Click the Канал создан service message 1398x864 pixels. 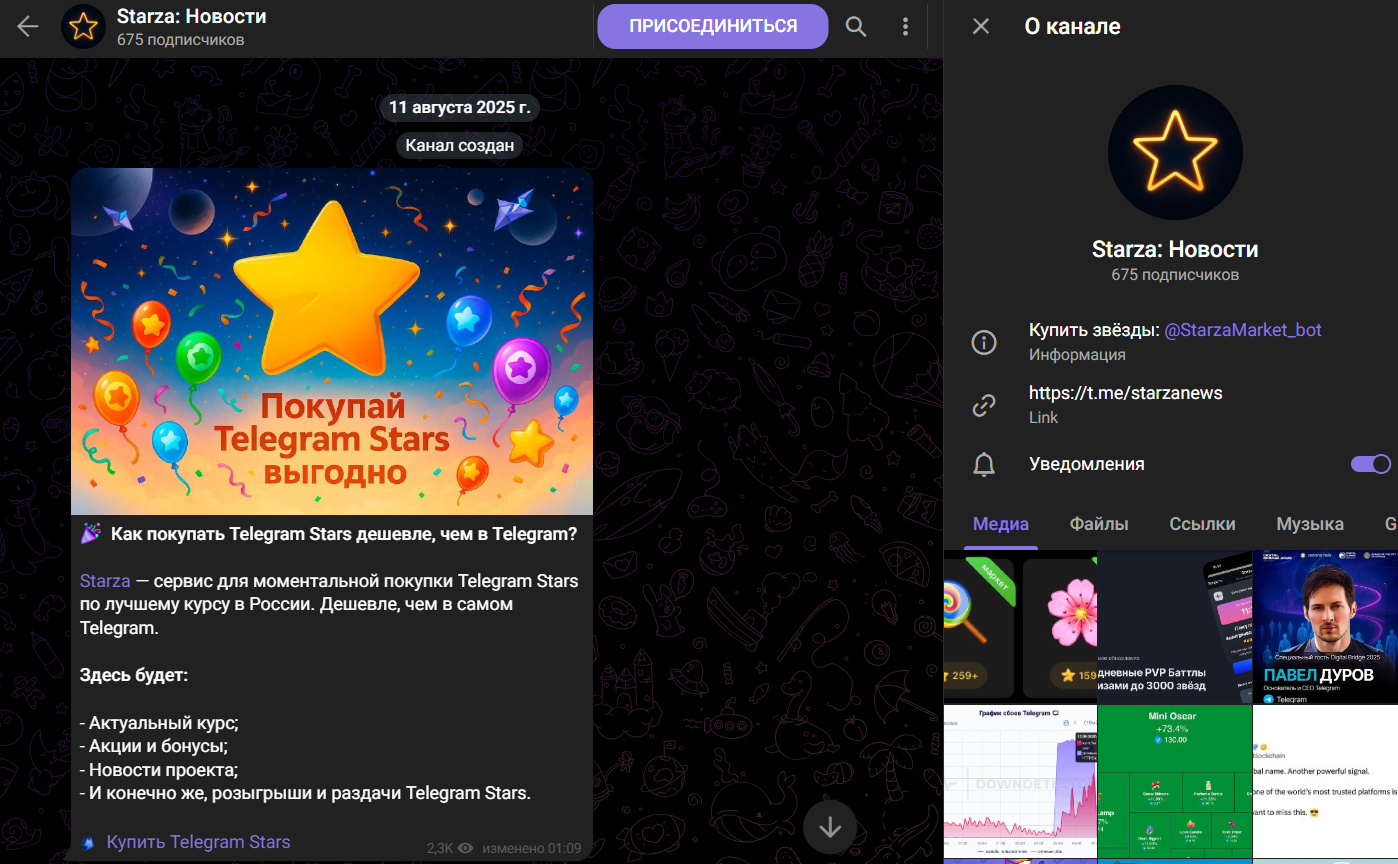460,145
